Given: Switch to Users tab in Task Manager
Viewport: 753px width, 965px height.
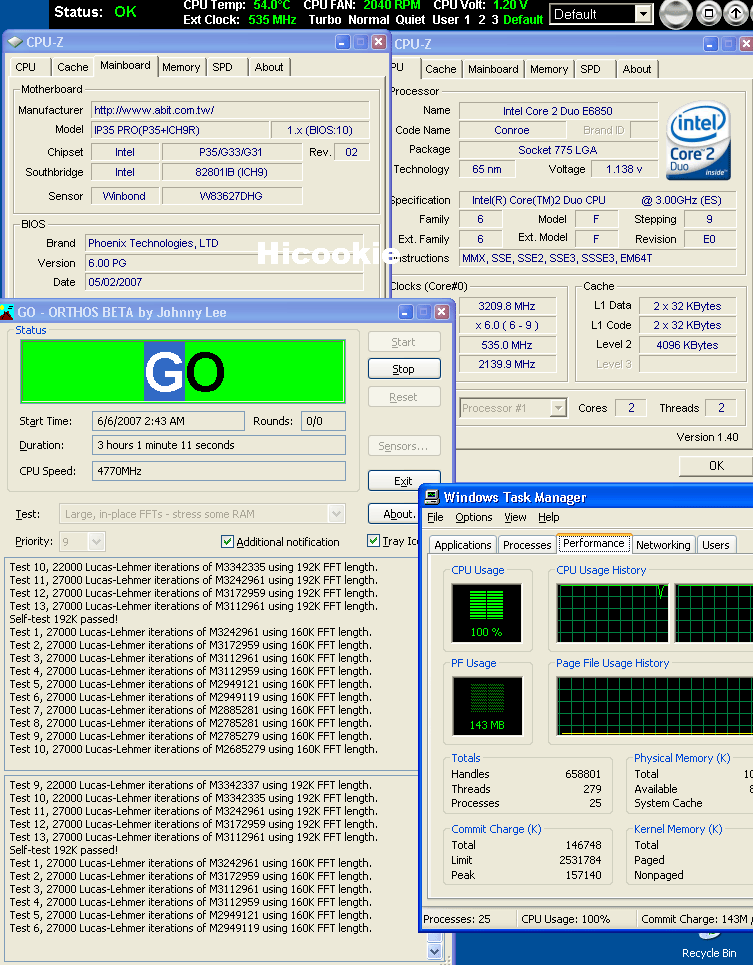Looking at the screenshot, I should point(715,545).
